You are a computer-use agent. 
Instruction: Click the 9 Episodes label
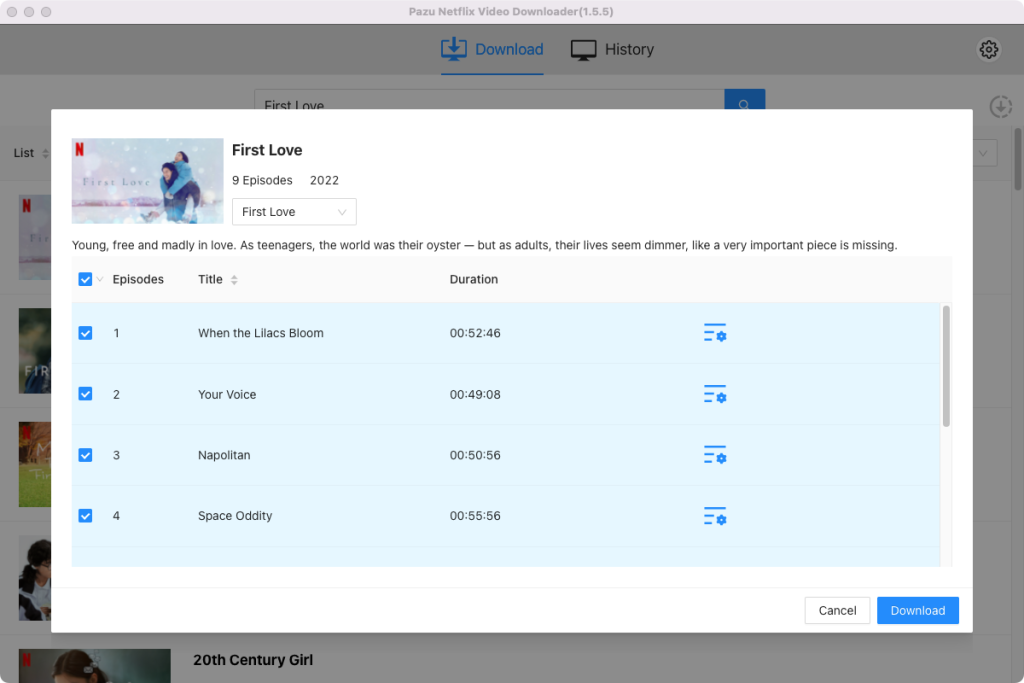[x=262, y=180]
